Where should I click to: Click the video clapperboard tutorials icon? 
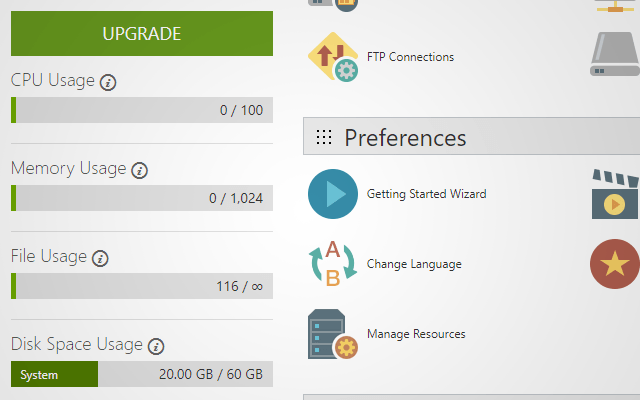616,194
